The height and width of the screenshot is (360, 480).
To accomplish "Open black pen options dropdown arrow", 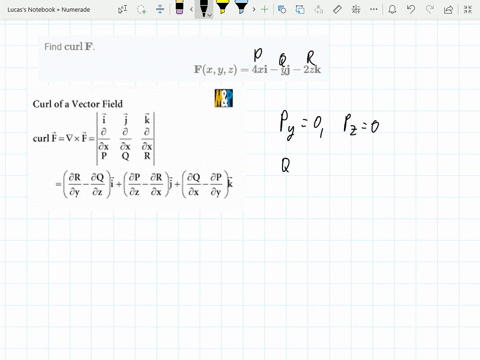I will (210, 15).
